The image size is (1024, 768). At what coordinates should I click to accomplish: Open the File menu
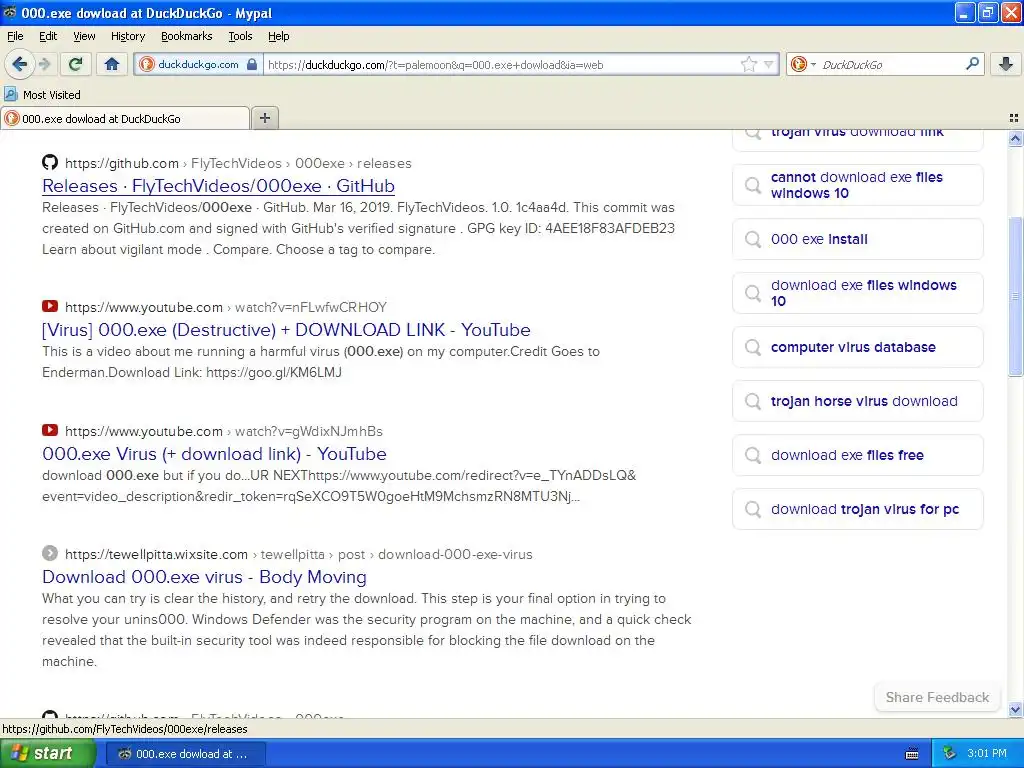(15, 36)
